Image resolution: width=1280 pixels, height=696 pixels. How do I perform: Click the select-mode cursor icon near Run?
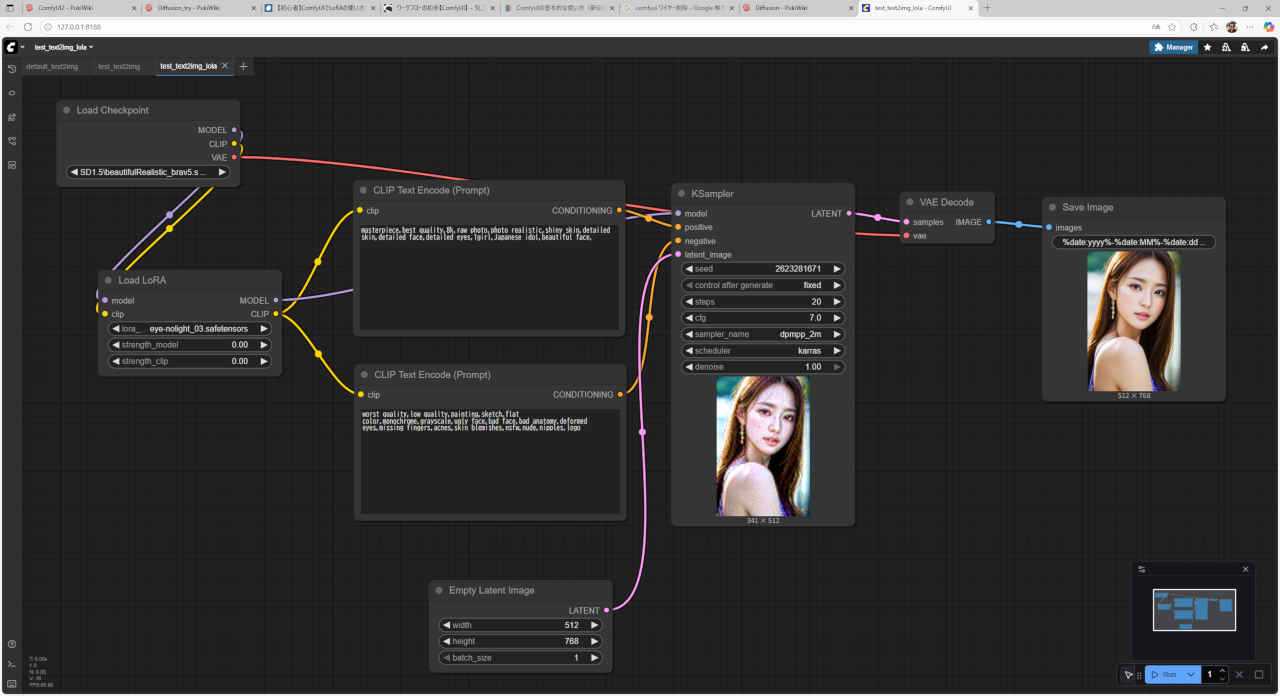pos(1128,675)
